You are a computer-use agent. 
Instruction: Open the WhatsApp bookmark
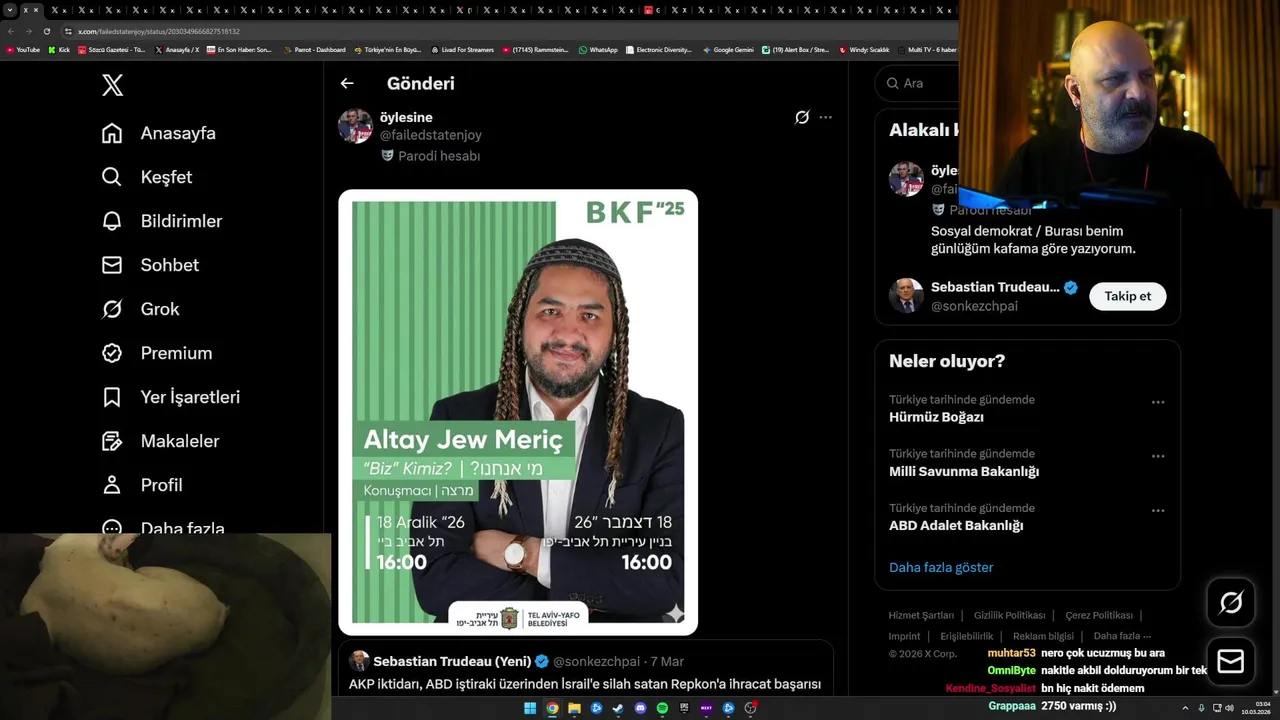[598, 49]
